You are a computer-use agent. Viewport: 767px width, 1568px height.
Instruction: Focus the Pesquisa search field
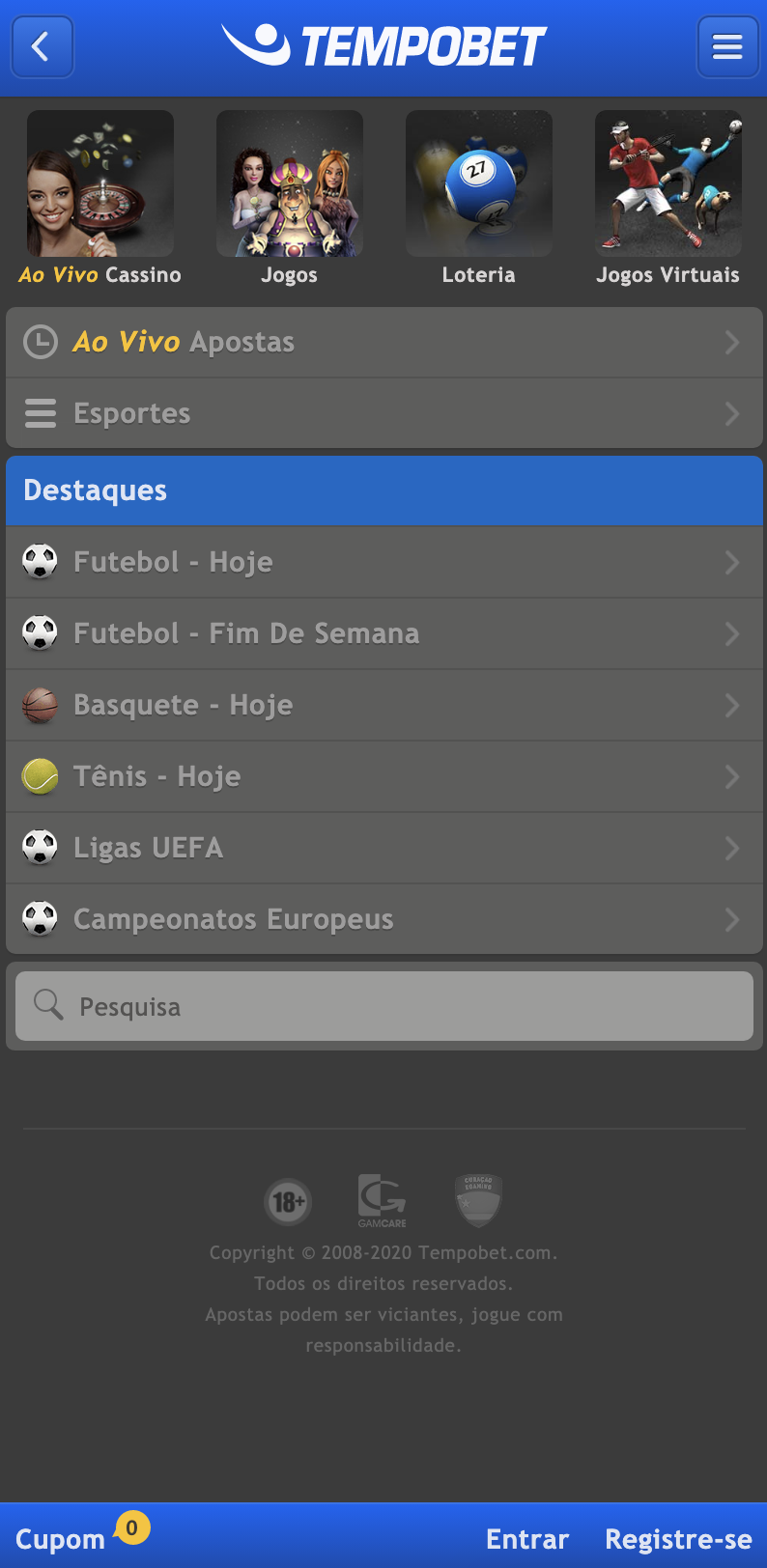pos(384,1006)
